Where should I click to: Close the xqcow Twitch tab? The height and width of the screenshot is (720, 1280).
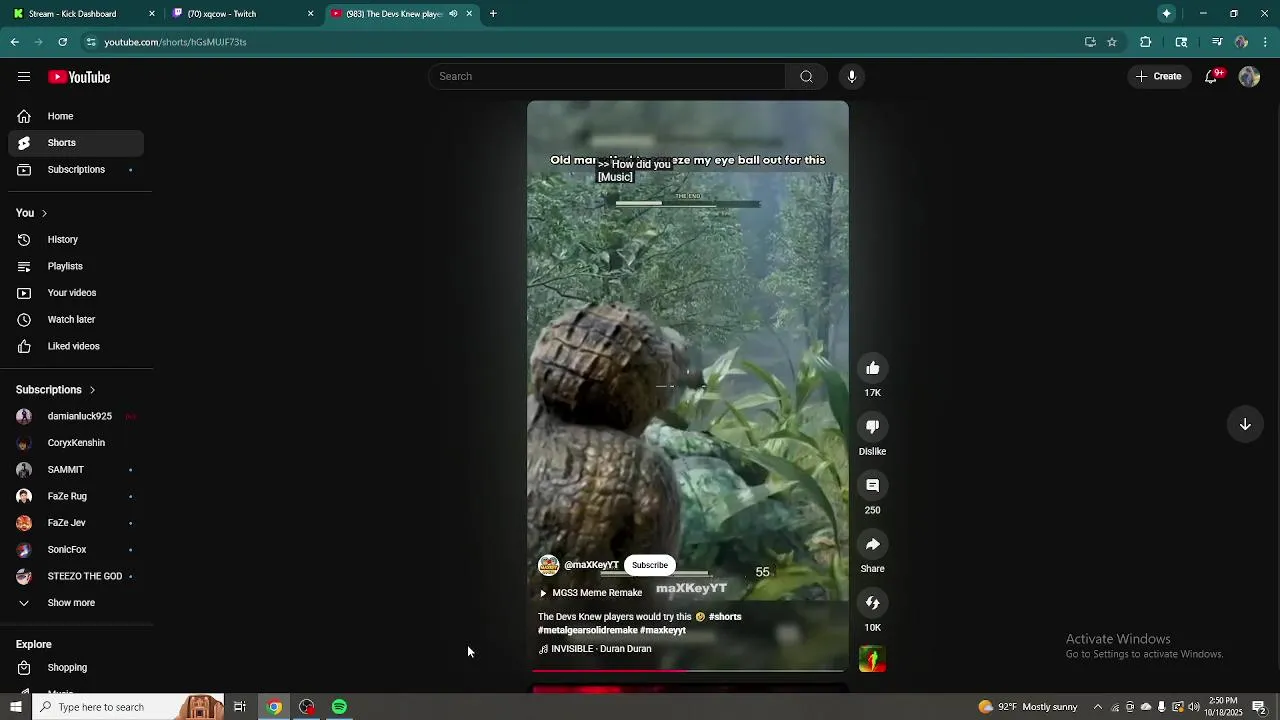310,14
